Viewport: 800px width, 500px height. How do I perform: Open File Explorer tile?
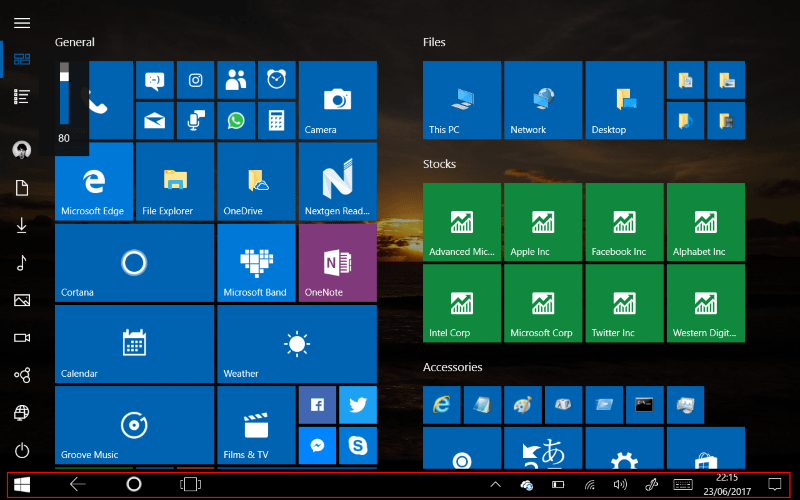click(x=175, y=182)
